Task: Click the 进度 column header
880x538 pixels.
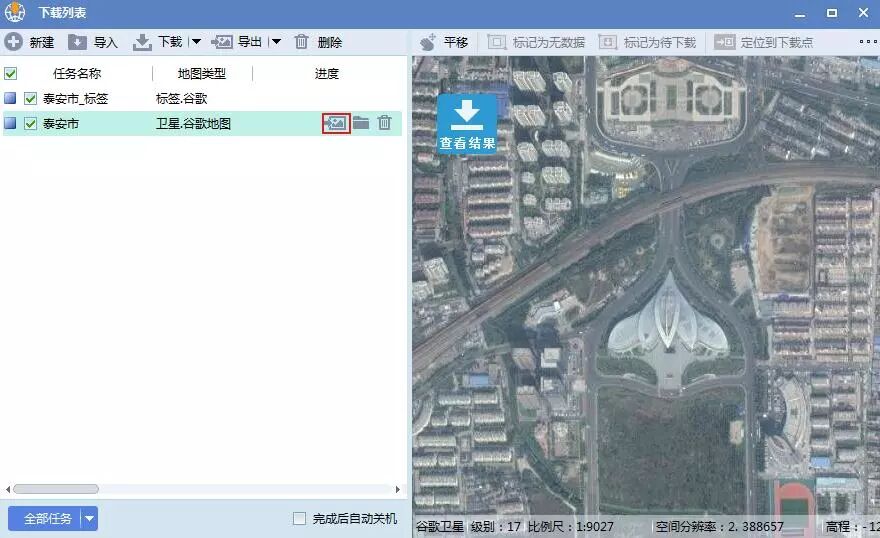Action: click(327, 73)
